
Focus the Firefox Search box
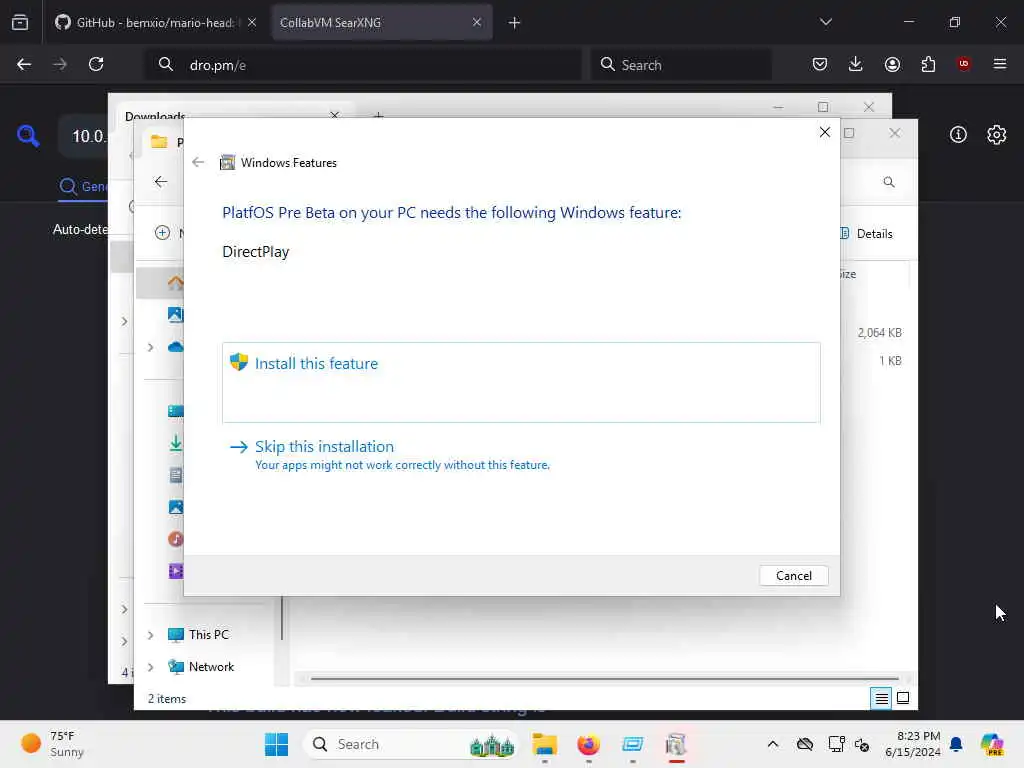click(x=681, y=65)
